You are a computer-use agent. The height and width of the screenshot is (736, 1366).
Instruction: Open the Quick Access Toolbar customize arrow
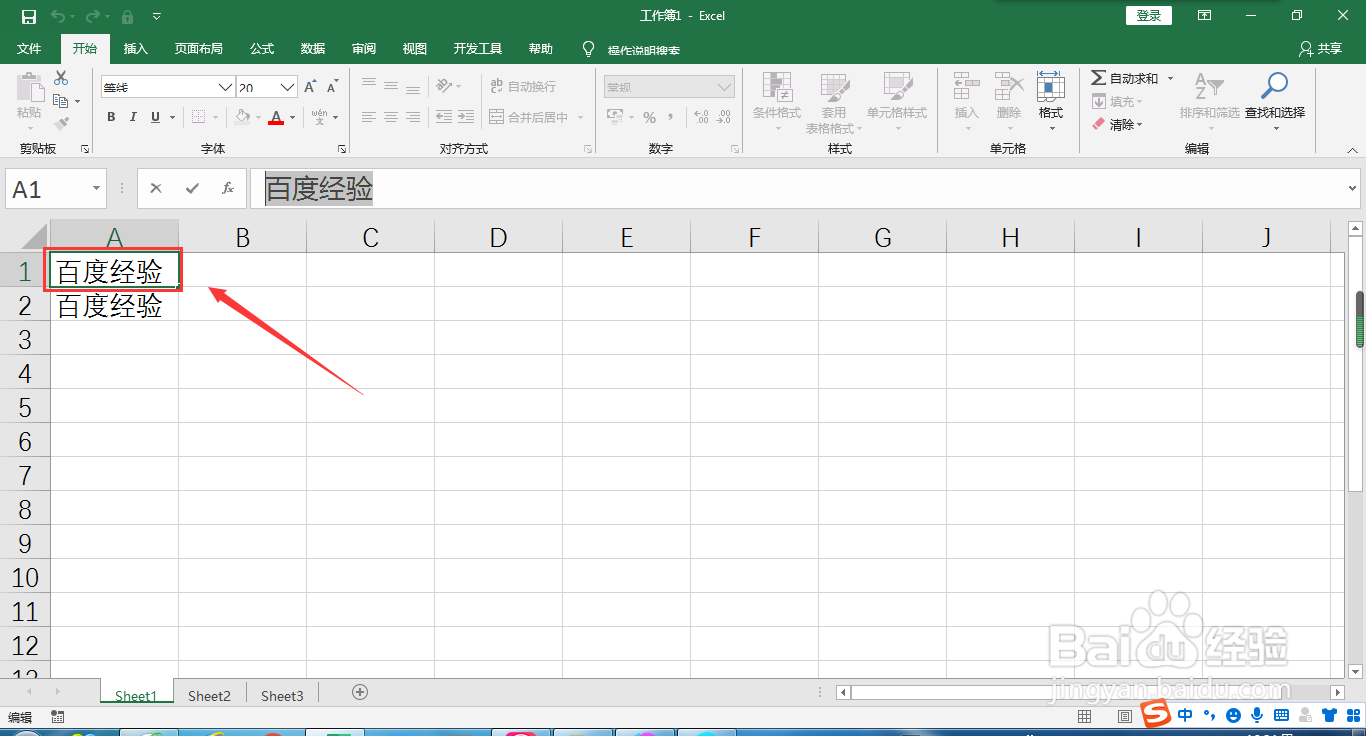(x=157, y=16)
